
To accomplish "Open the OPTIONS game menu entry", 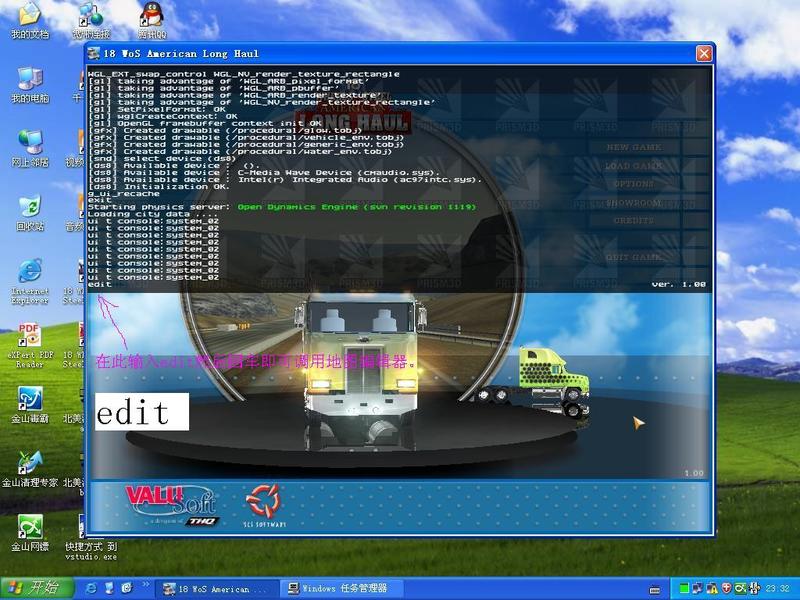I will pos(633,185).
